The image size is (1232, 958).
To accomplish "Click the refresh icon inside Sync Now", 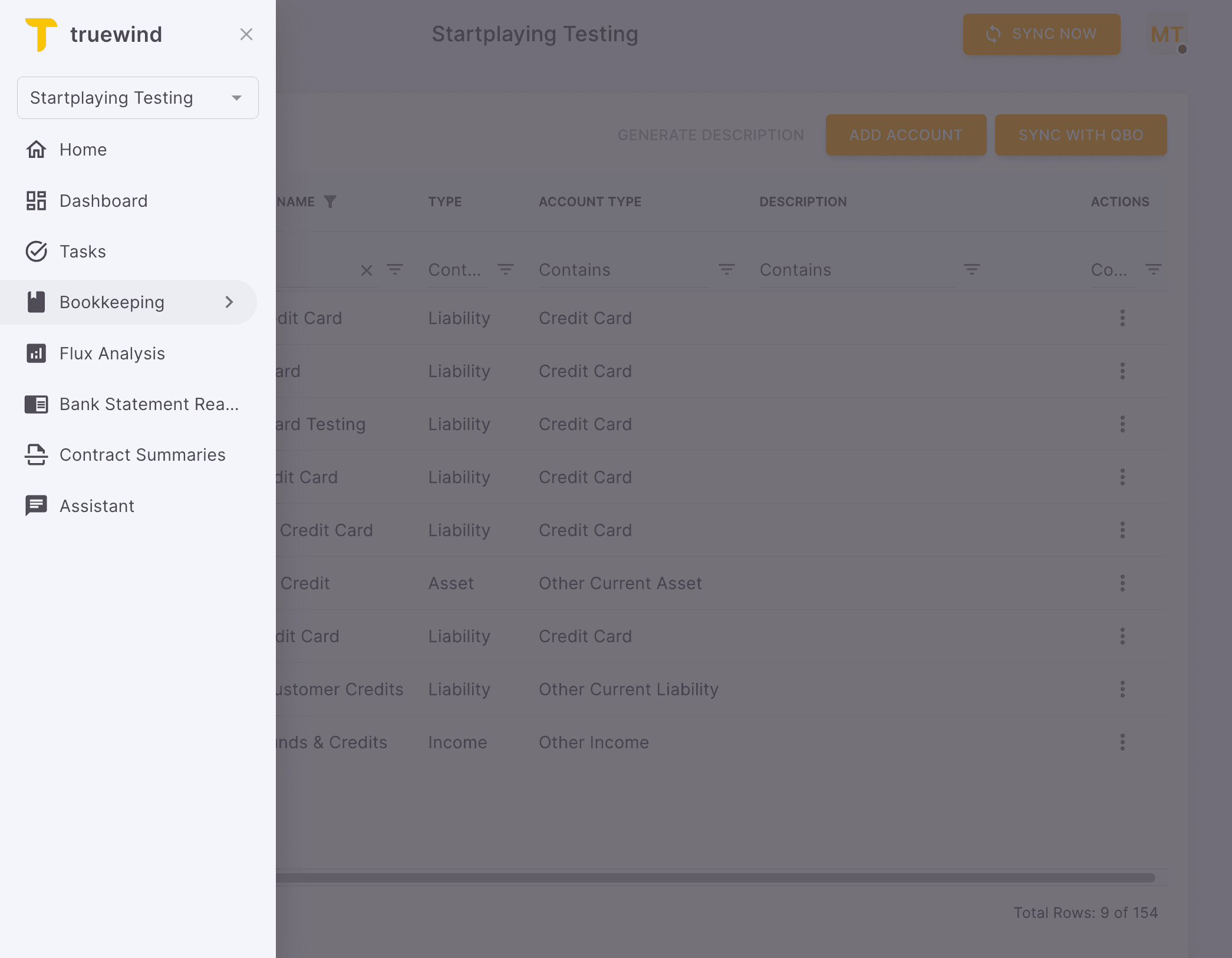I will pos(994,34).
